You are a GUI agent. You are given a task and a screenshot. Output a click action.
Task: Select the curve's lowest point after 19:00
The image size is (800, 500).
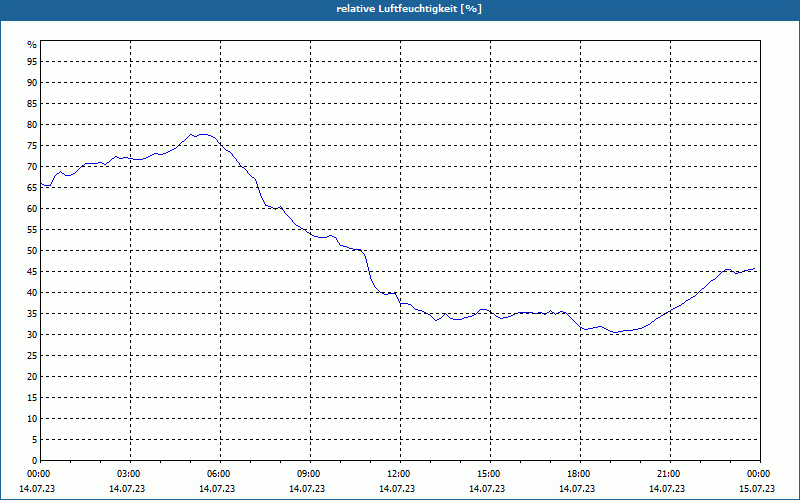[x=615, y=332]
